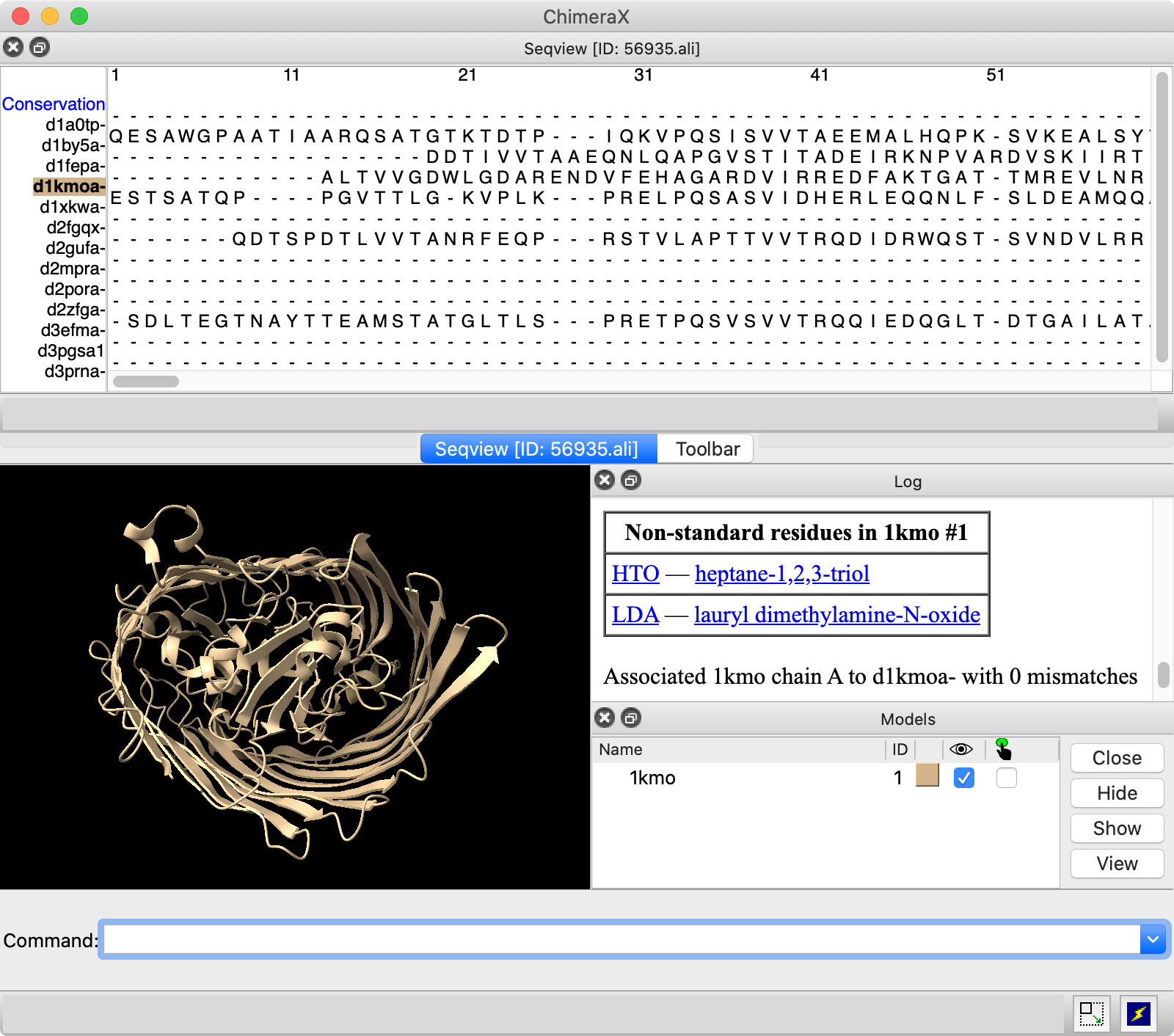Viewport: 1174px width, 1036px height.
Task: Open the command history dropdown arrow
Action: 1153,940
